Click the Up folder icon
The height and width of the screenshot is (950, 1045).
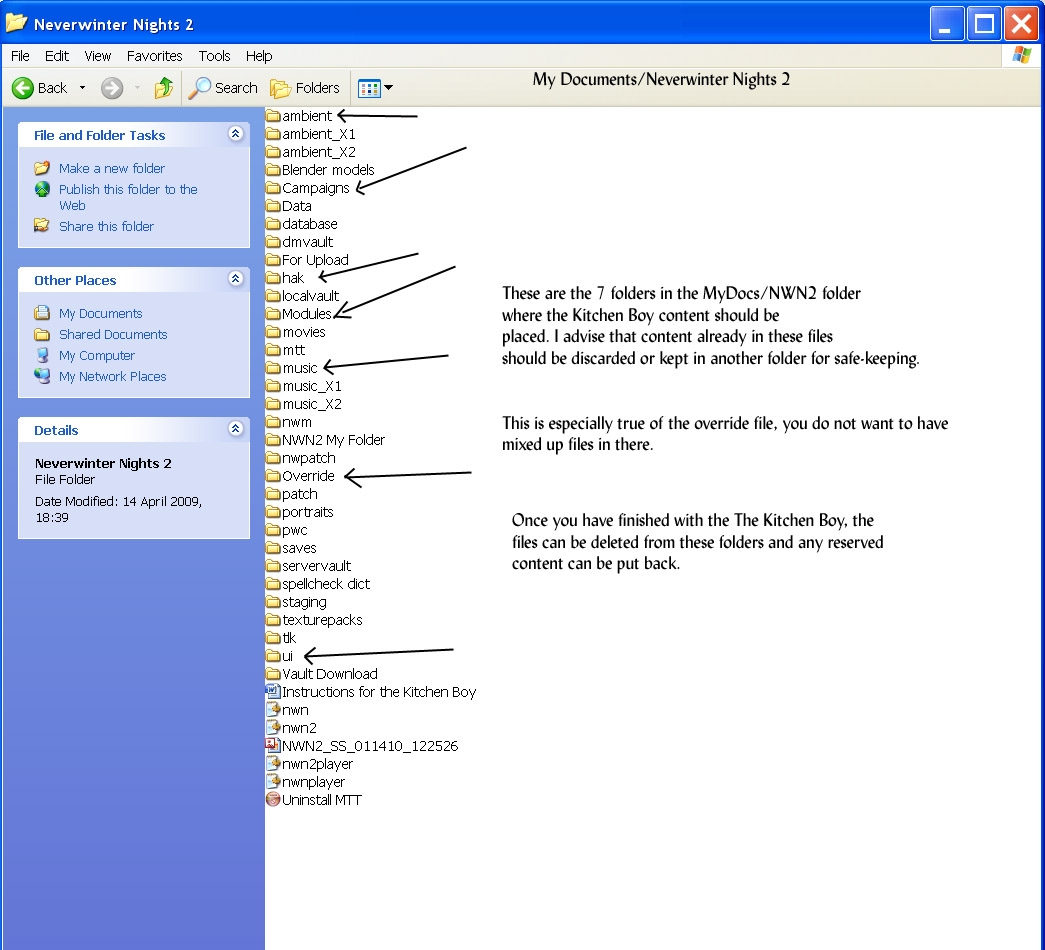click(164, 88)
